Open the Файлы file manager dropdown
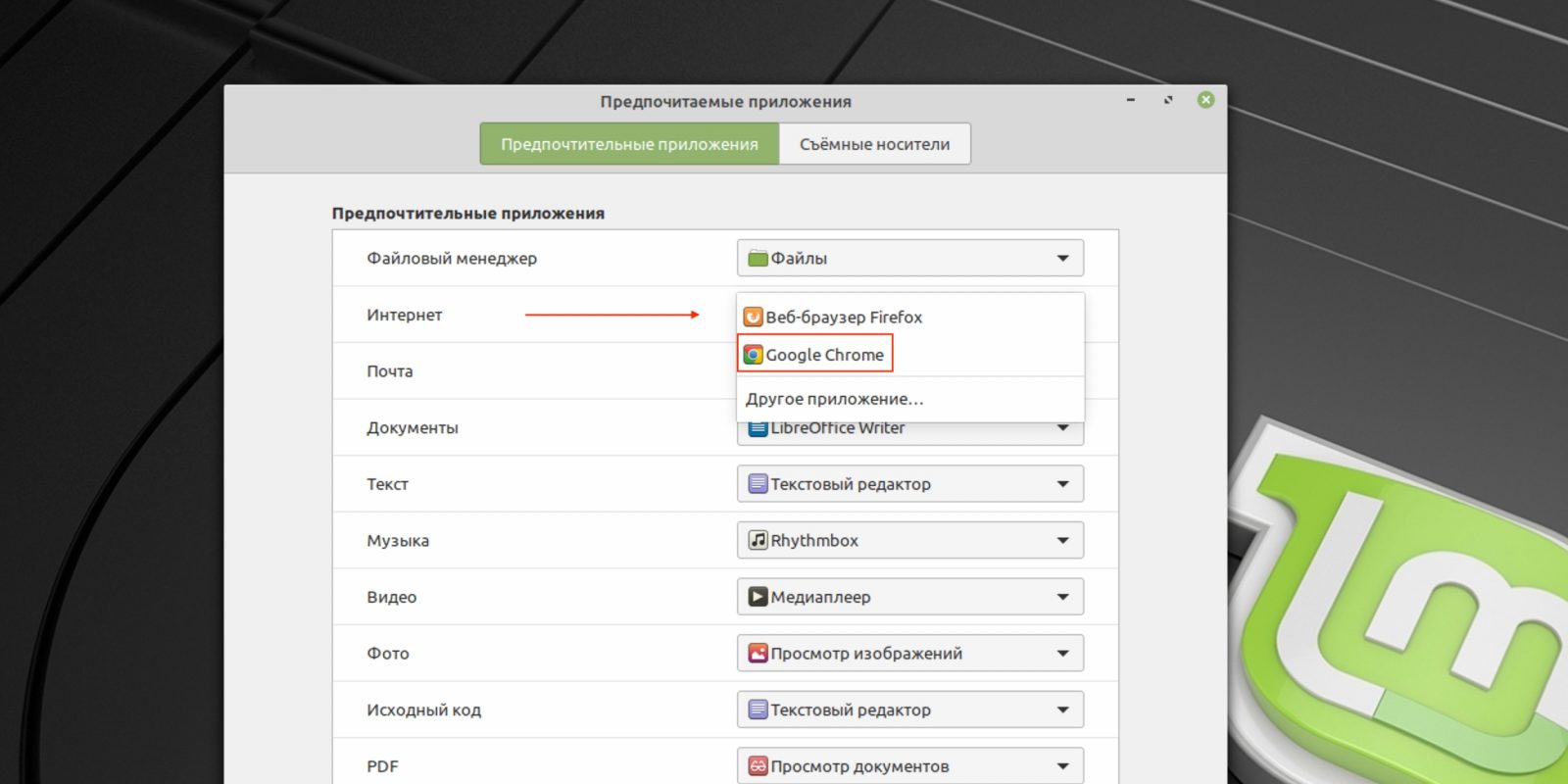This screenshot has width=1568, height=784. click(910, 258)
